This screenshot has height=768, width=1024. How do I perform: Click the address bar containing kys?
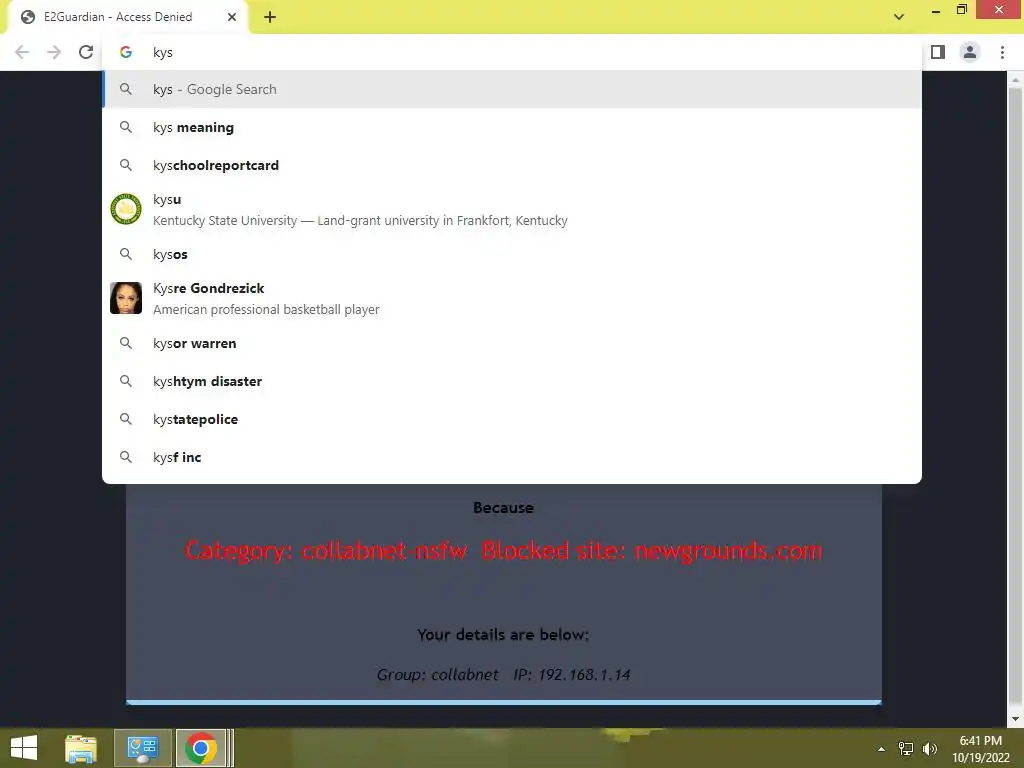pos(512,52)
